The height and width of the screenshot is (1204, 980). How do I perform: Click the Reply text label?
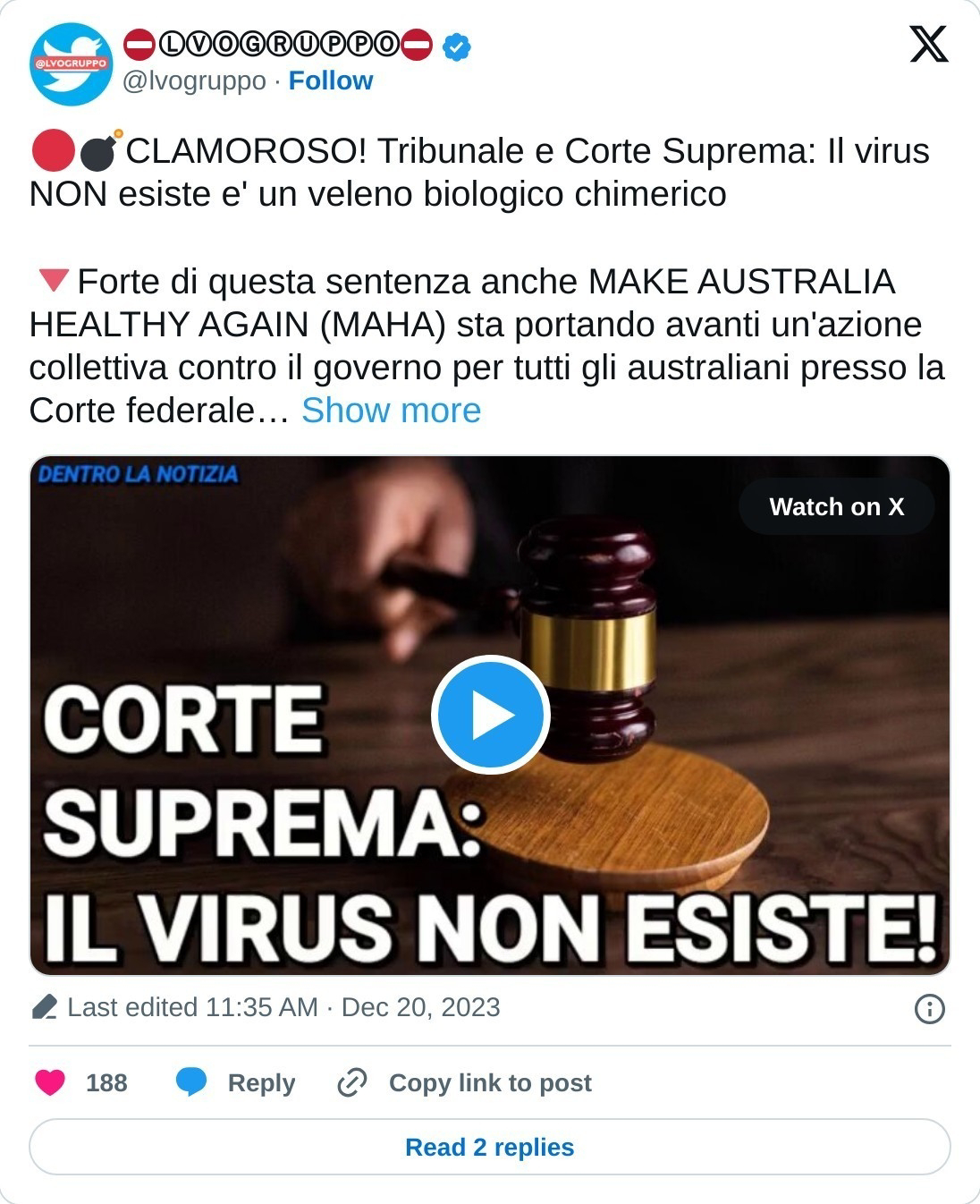[261, 1082]
